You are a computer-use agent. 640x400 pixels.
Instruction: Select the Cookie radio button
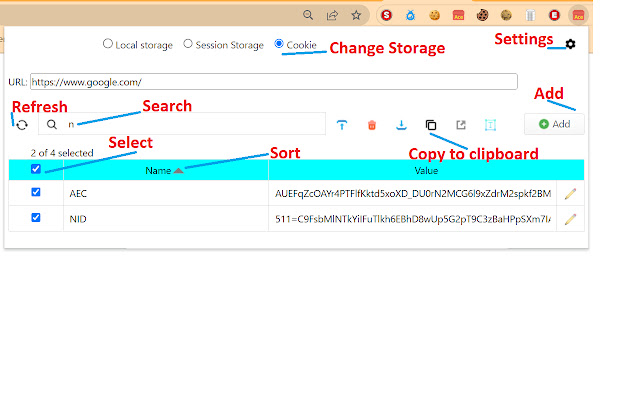coord(279,43)
